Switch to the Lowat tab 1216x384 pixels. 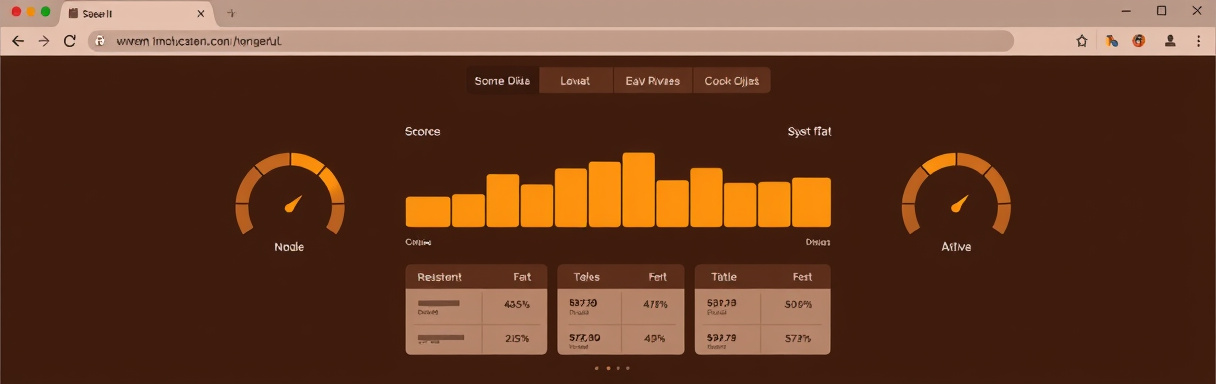[575, 81]
